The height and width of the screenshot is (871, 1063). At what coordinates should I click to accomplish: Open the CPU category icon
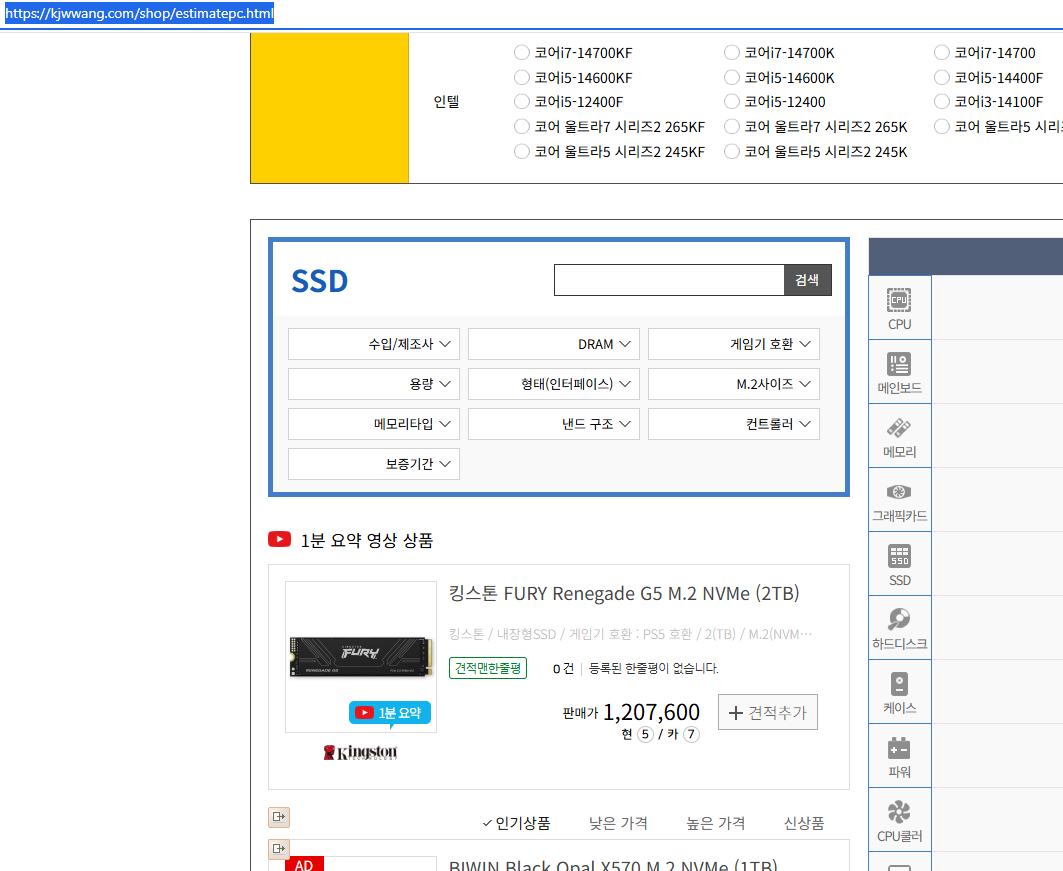900,308
